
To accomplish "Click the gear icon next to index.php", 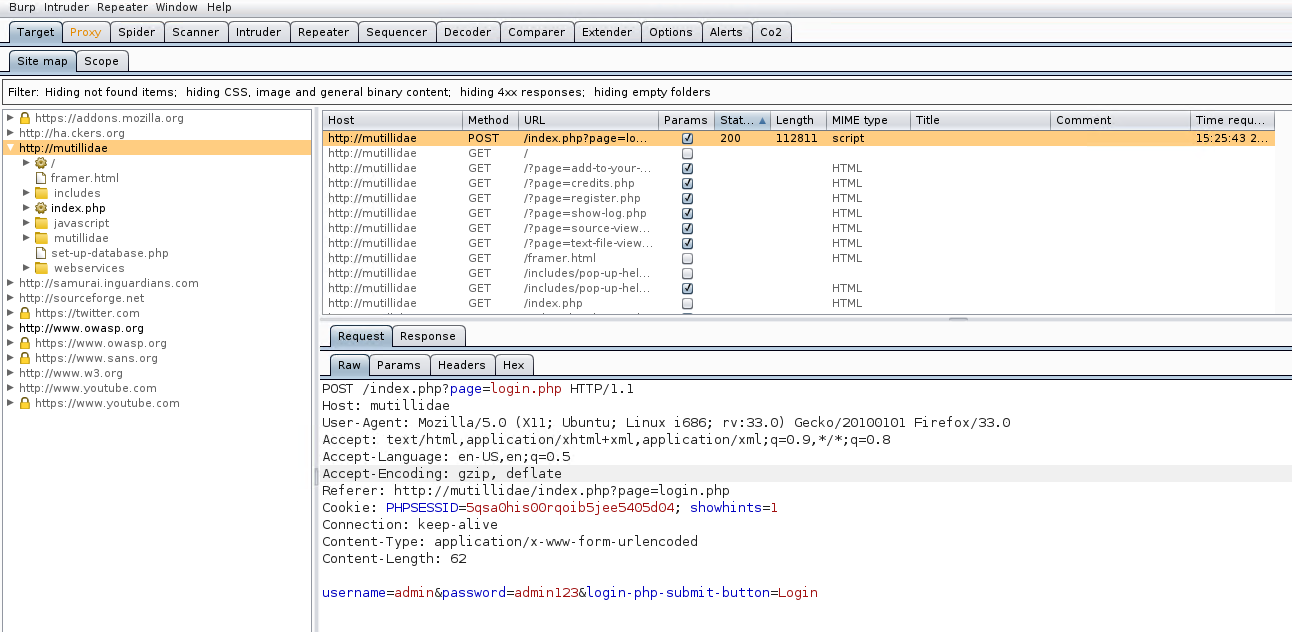I will click(41, 208).
